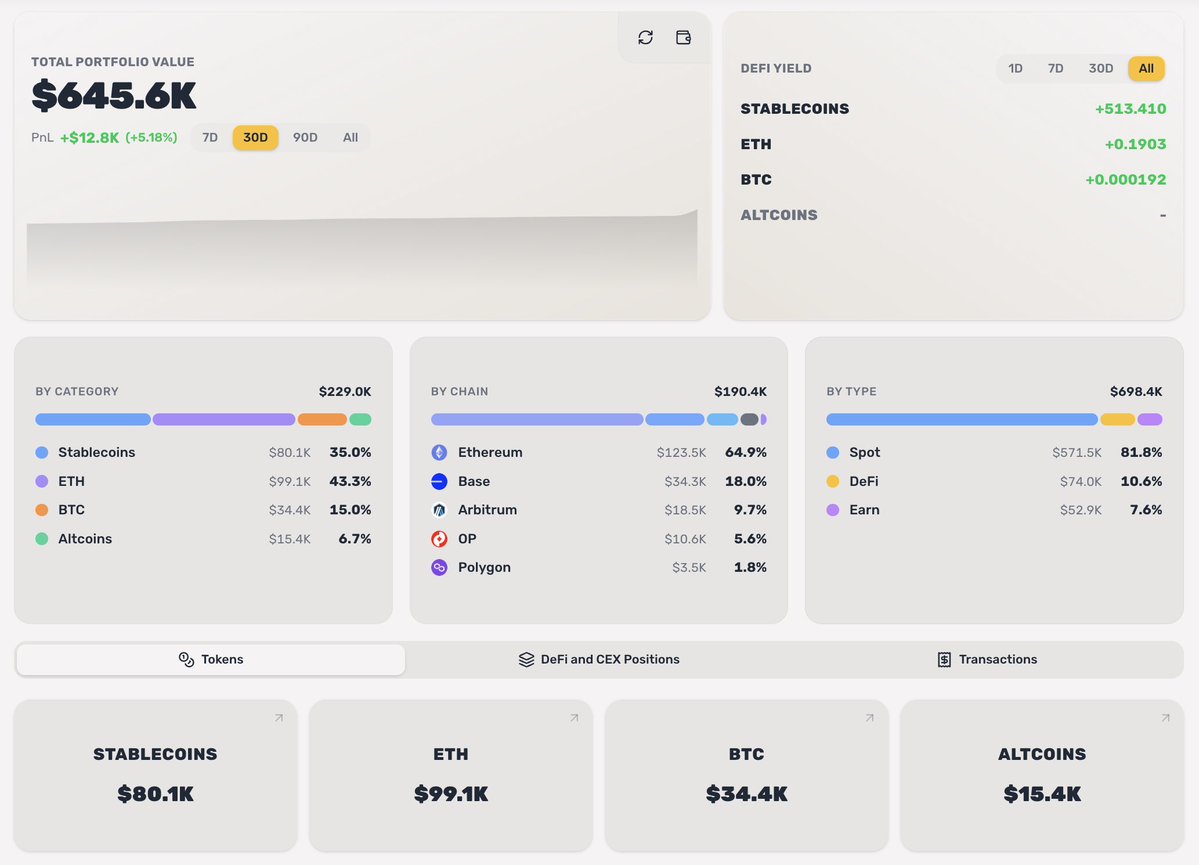Switch to the Tokens tab
The height and width of the screenshot is (865, 1199).
tap(211, 659)
